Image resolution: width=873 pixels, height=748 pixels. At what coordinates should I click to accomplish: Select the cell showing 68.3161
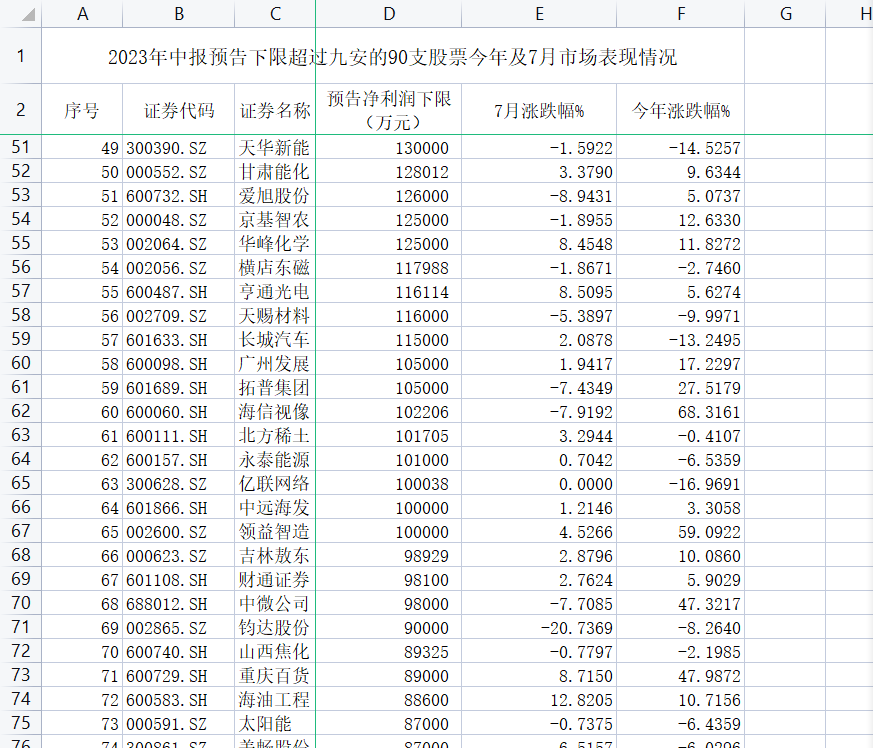point(680,412)
